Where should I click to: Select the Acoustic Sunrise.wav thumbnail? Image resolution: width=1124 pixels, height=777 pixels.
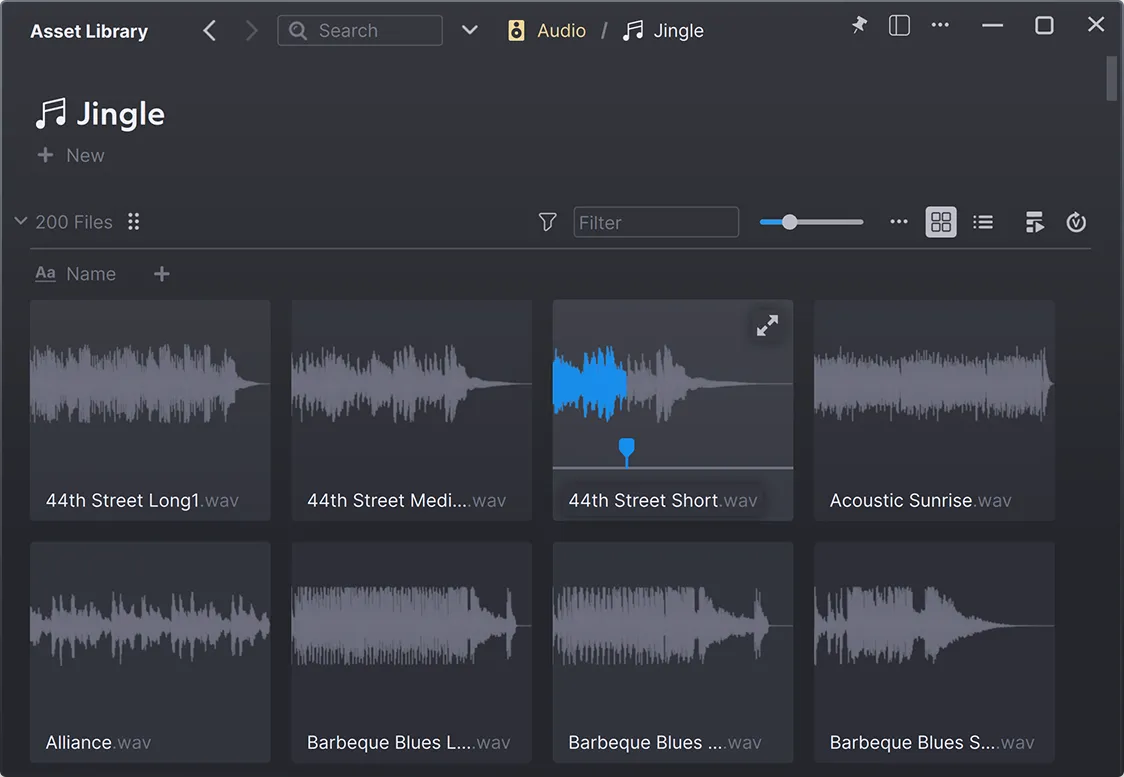click(934, 410)
